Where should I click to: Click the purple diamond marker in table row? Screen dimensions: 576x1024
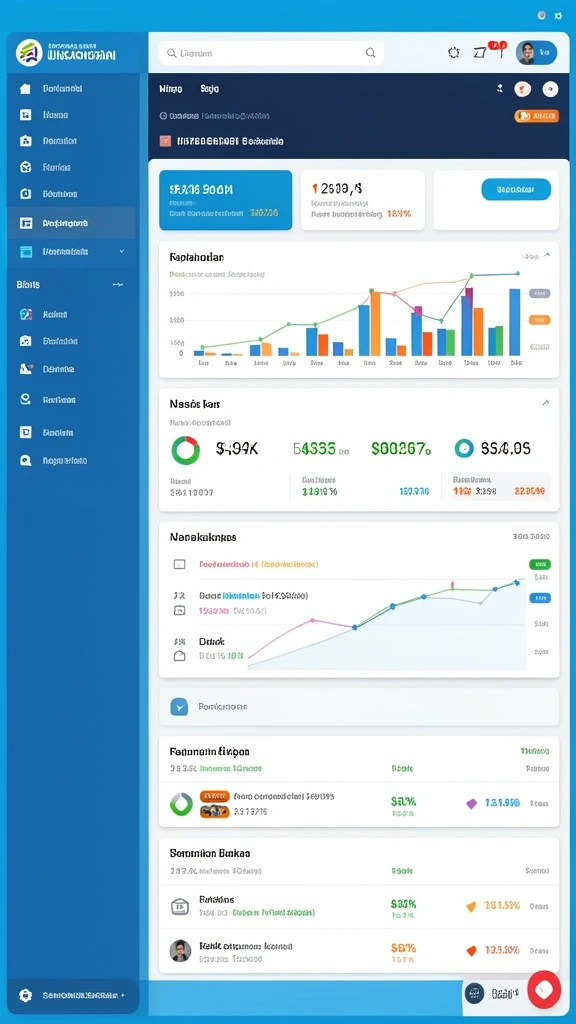472,804
